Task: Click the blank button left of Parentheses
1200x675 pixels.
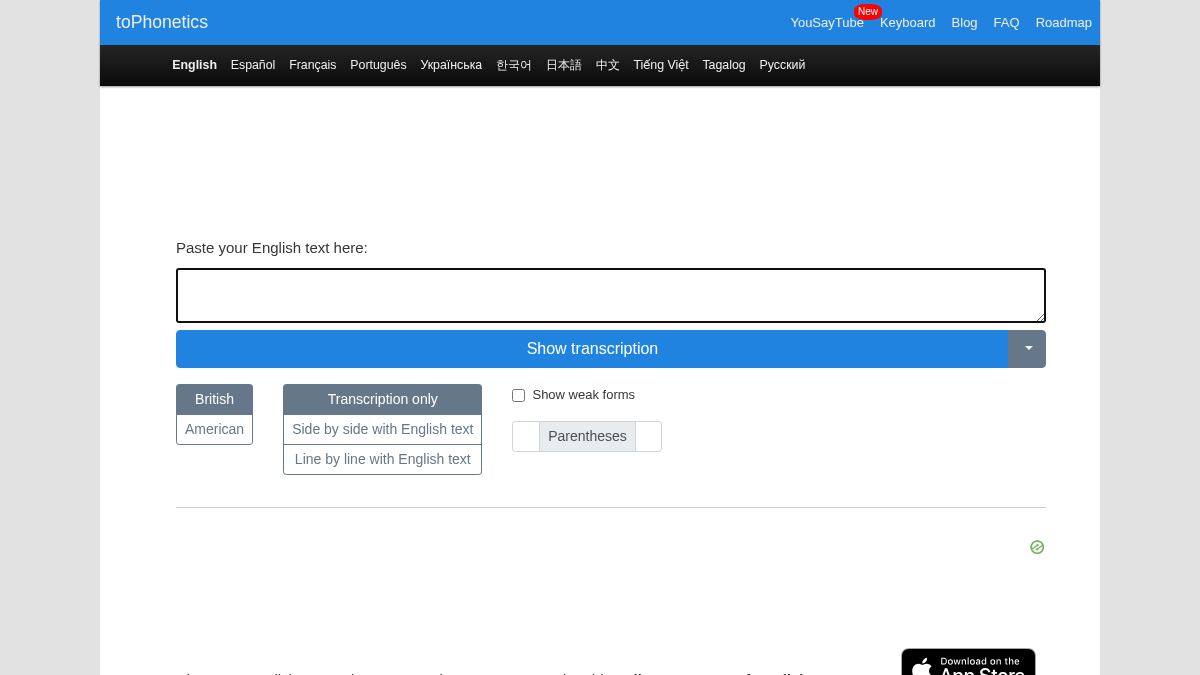Action: pos(526,436)
